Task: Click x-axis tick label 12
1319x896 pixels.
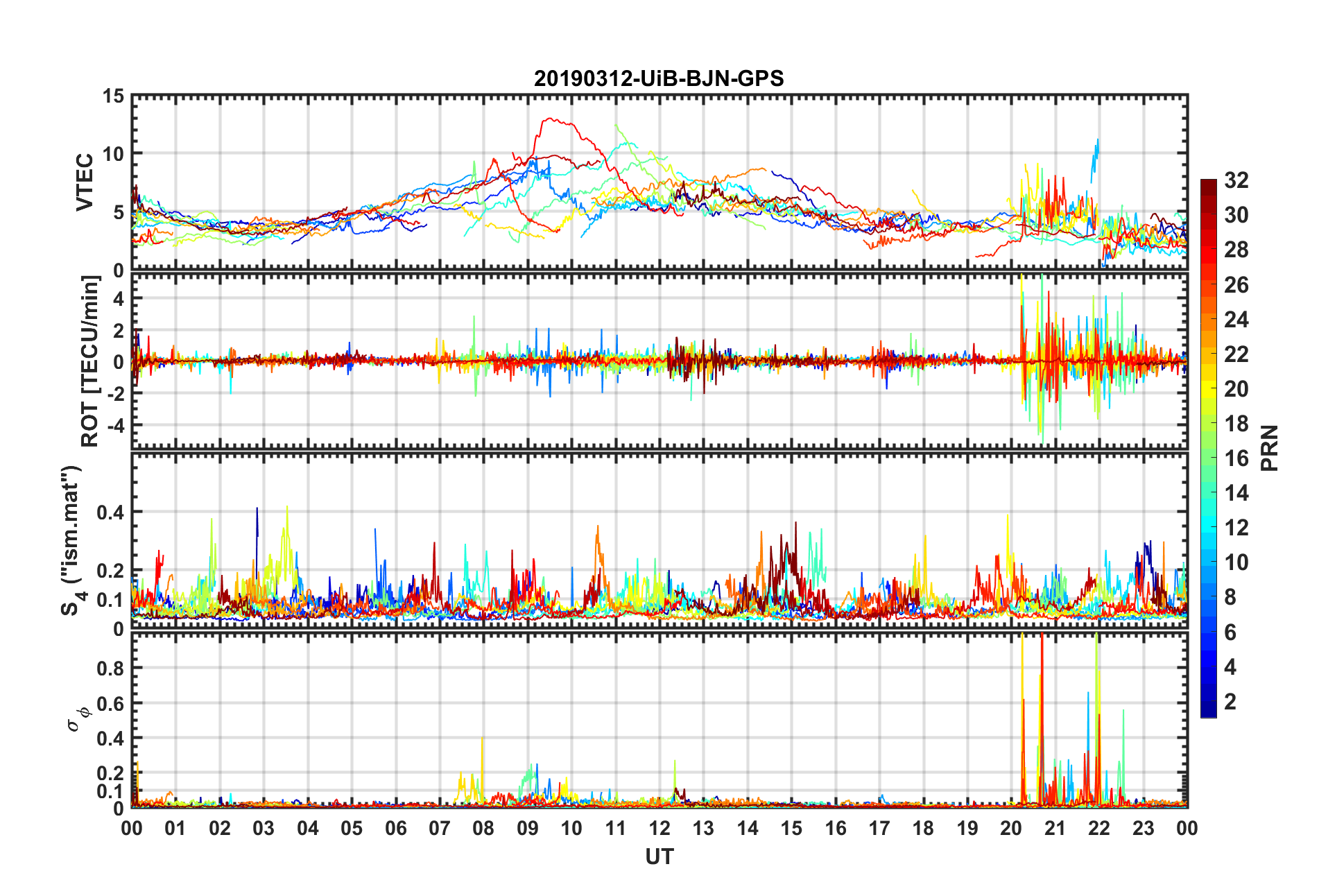Action: 659,828
